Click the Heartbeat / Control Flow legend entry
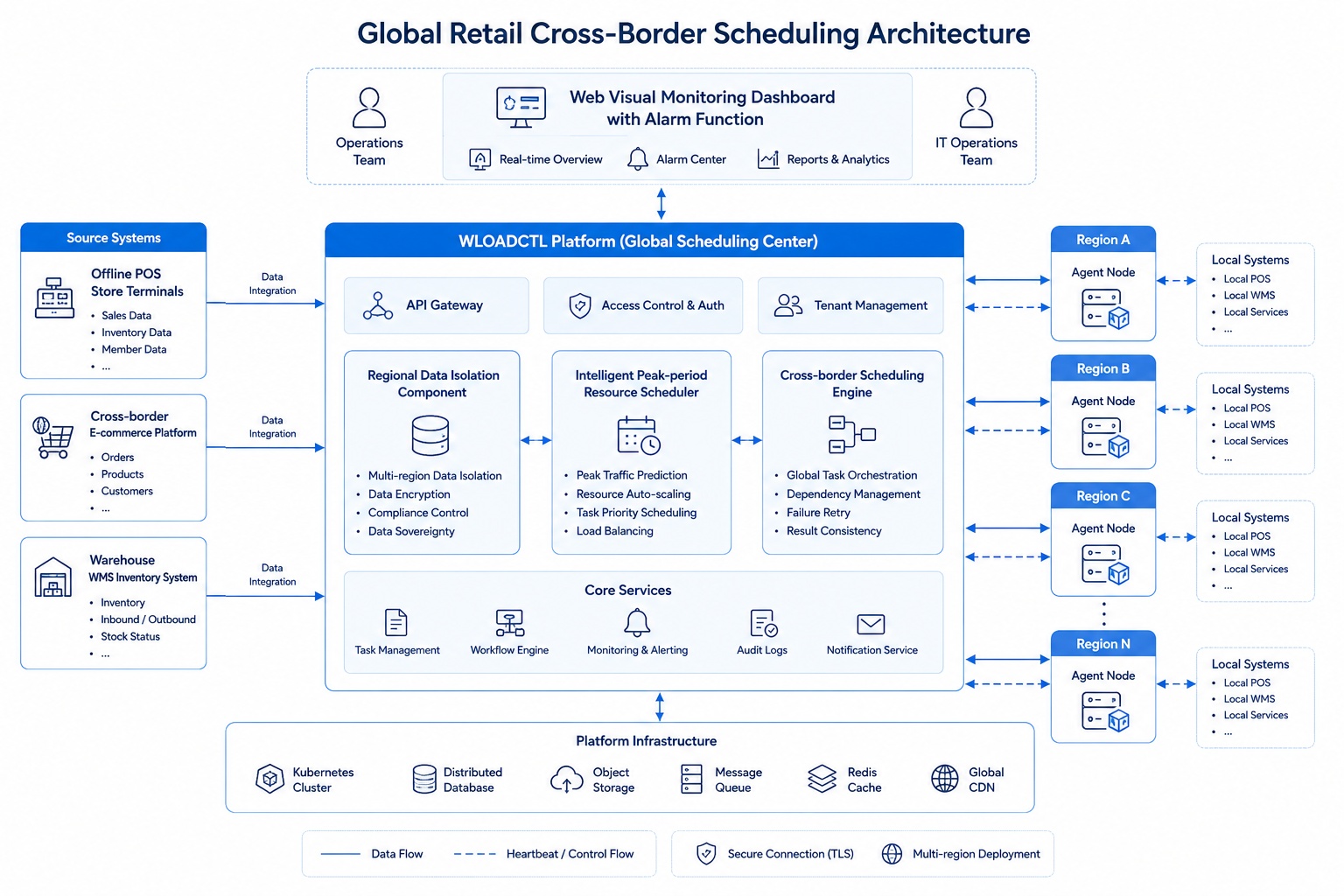 [x=544, y=854]
